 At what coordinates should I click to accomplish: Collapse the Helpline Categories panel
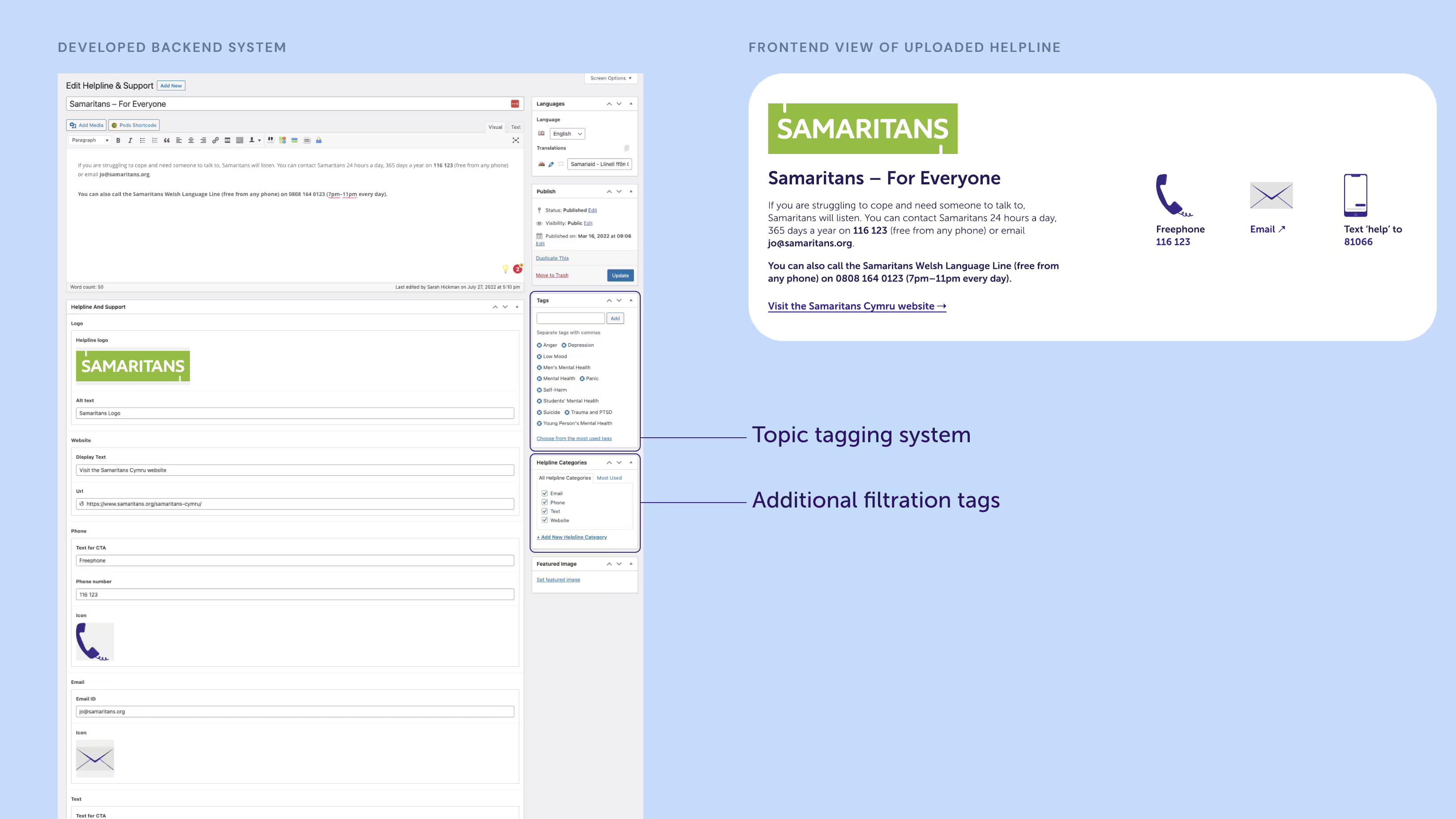click(x=631, y=463)
